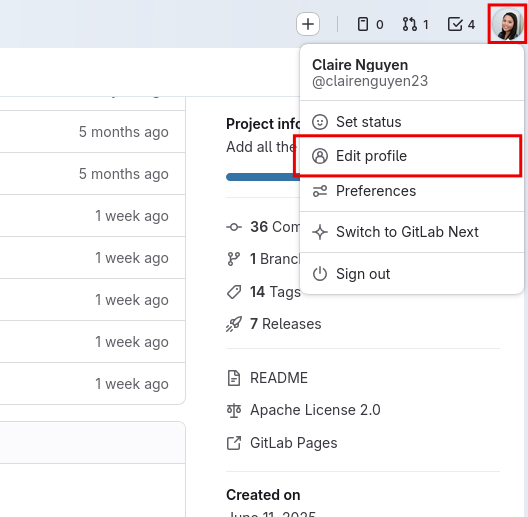Open Preferences from user menu
528x517 pixels.
[411, 191]
